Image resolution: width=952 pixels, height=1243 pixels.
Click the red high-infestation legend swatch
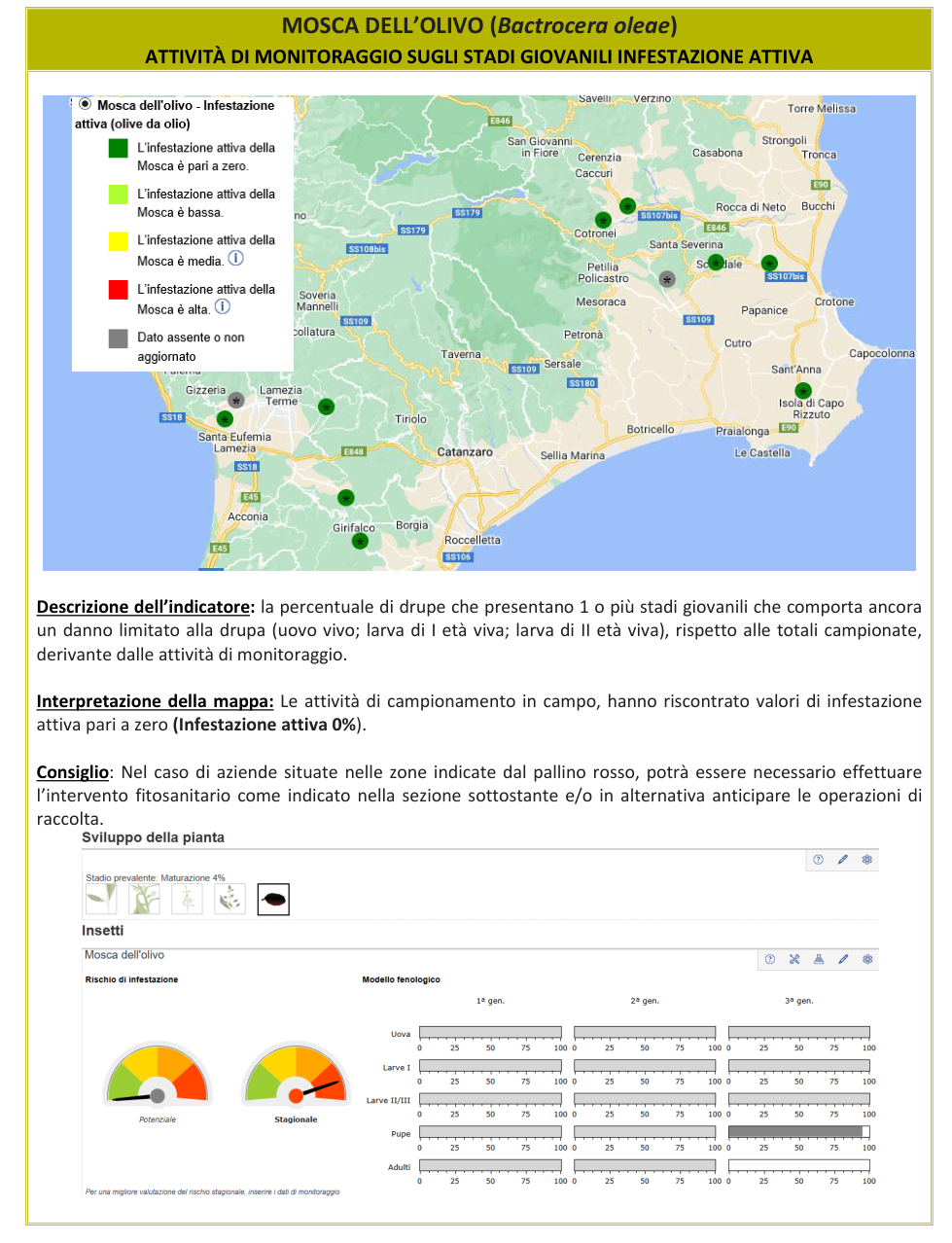119,289
